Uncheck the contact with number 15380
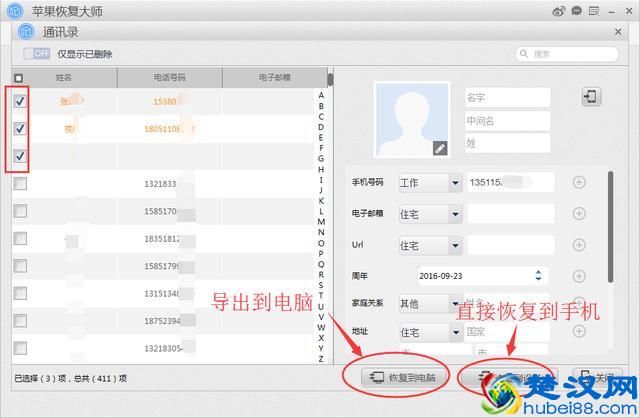 click(20, 101)
